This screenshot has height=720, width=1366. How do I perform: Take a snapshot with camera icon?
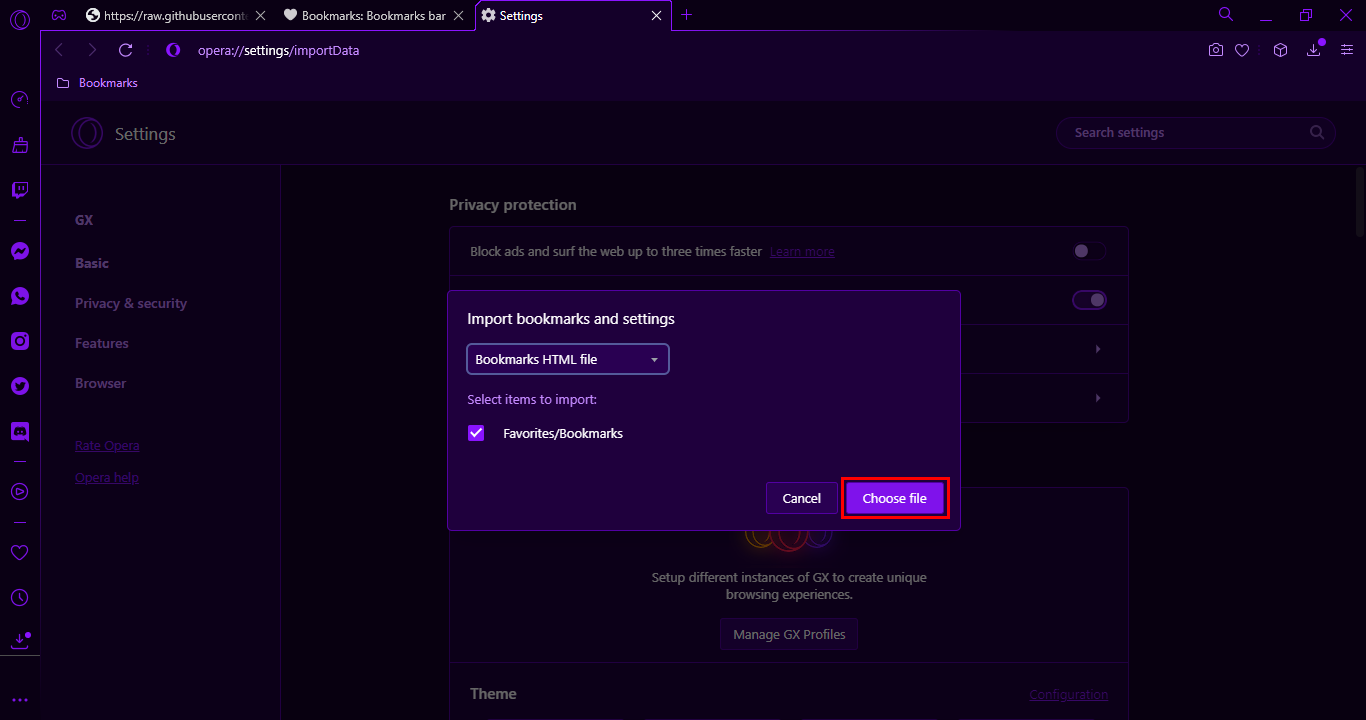tap(1216, 50)
